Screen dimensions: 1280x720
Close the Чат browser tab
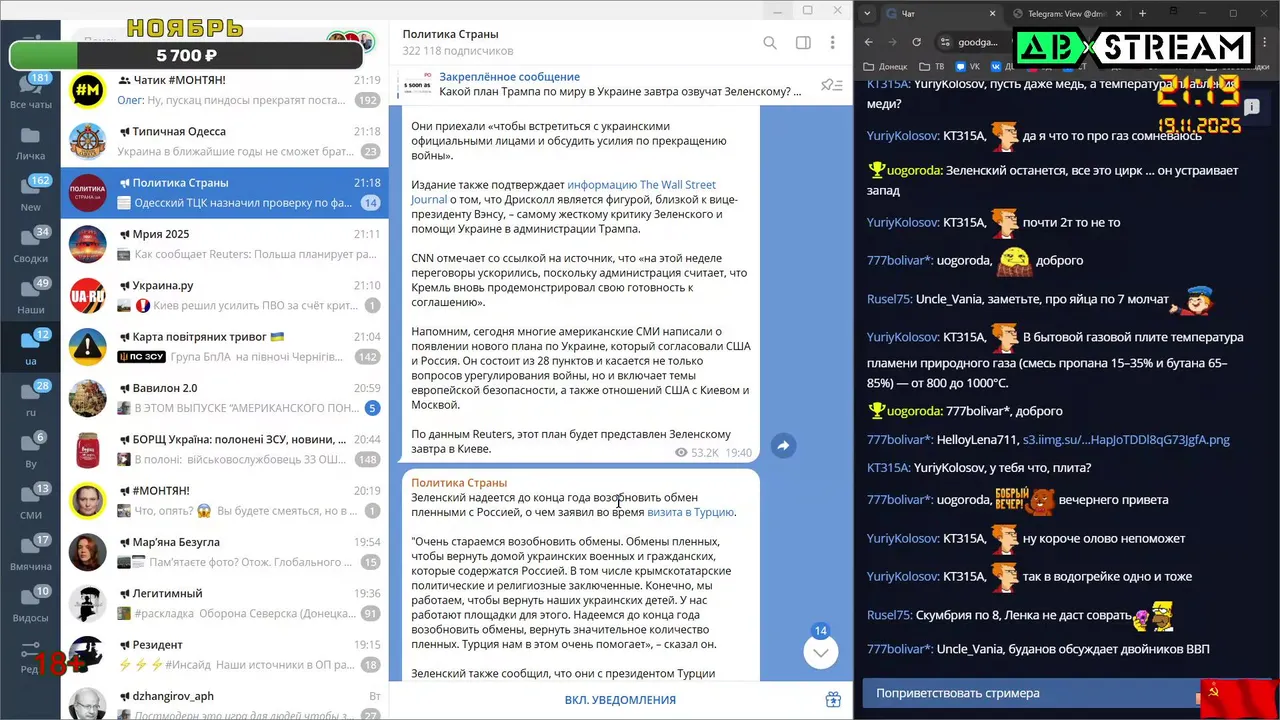coord(993,13)
